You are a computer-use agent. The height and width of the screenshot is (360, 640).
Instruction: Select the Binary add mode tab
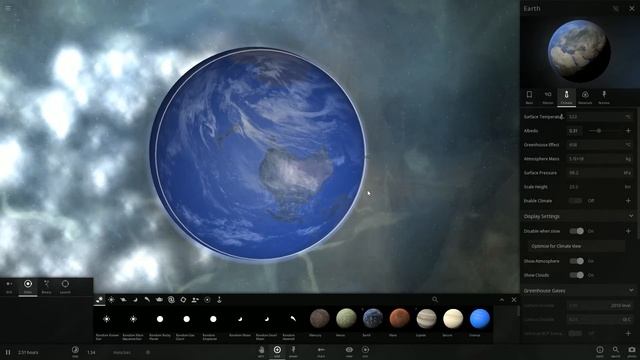point(47,287)
